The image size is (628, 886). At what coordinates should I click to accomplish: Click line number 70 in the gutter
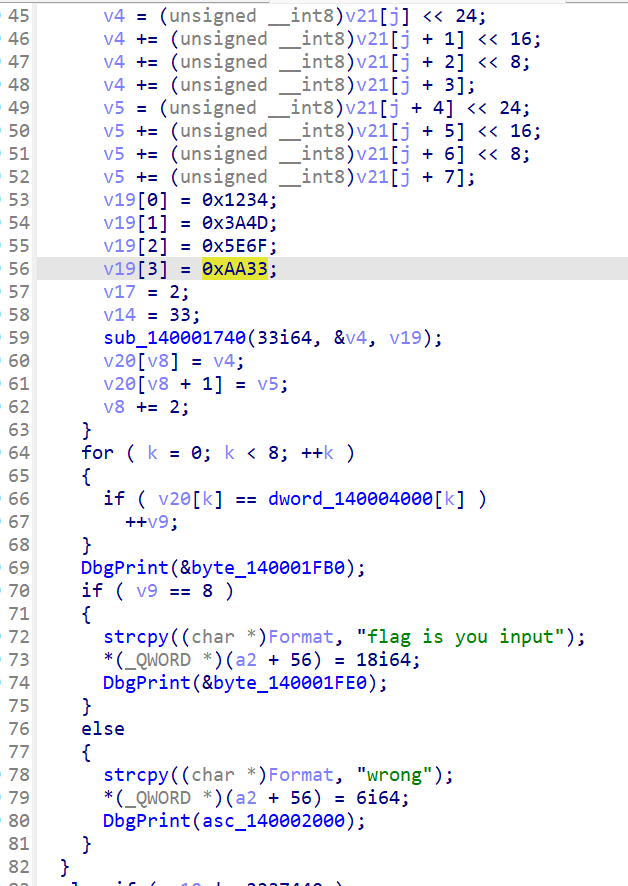coord(19,590)
